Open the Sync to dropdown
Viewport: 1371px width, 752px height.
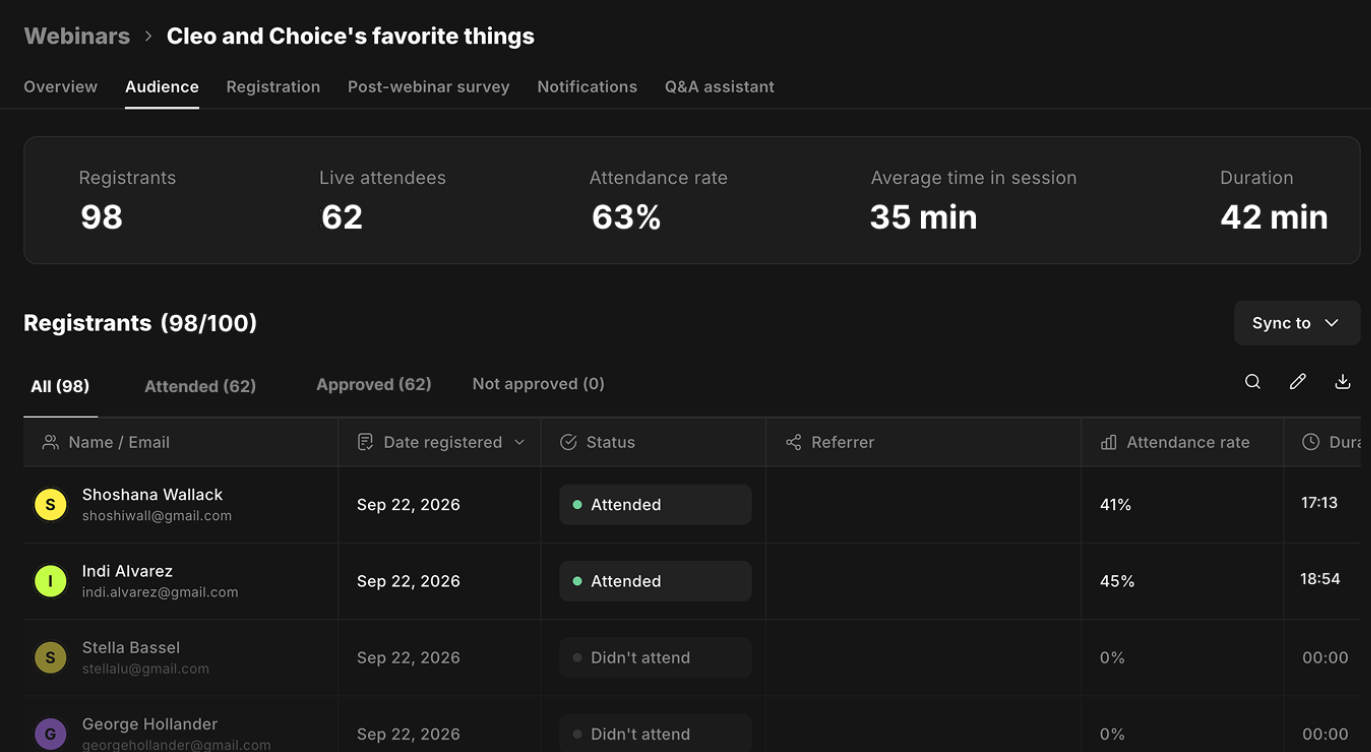(x=1297, y=323)
